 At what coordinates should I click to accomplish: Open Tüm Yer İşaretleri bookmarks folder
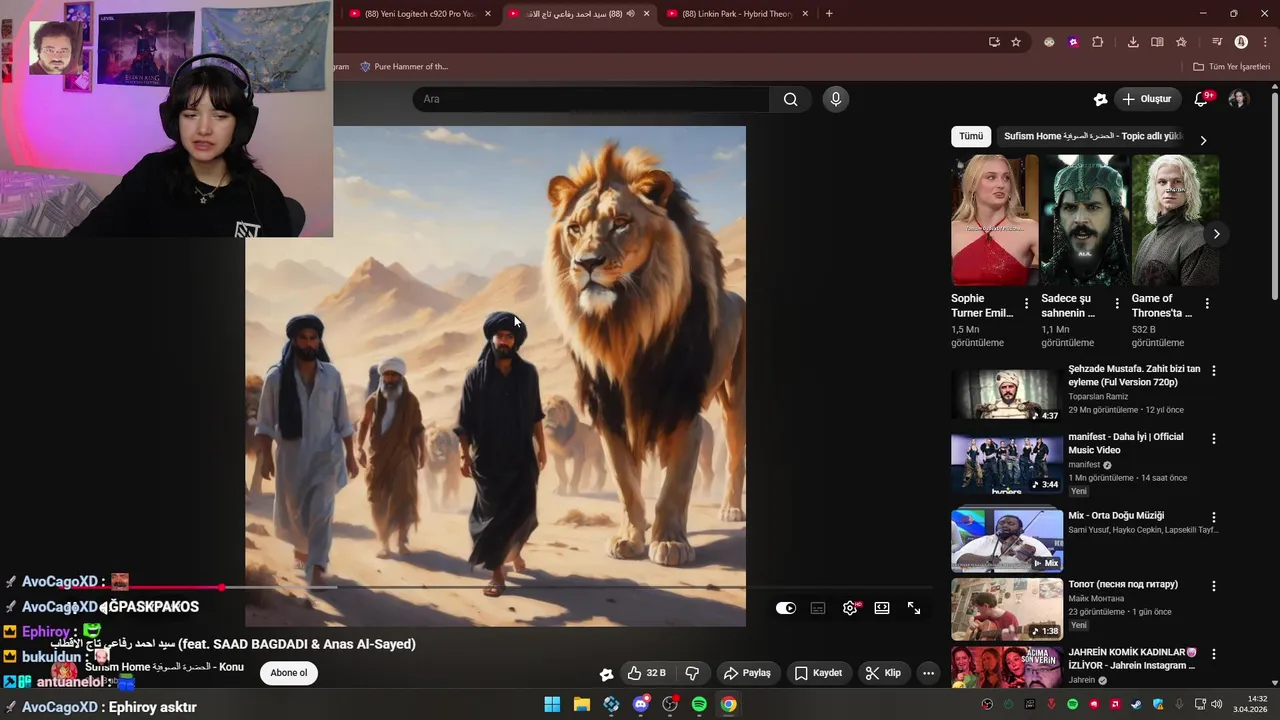tap(1232, 67)
